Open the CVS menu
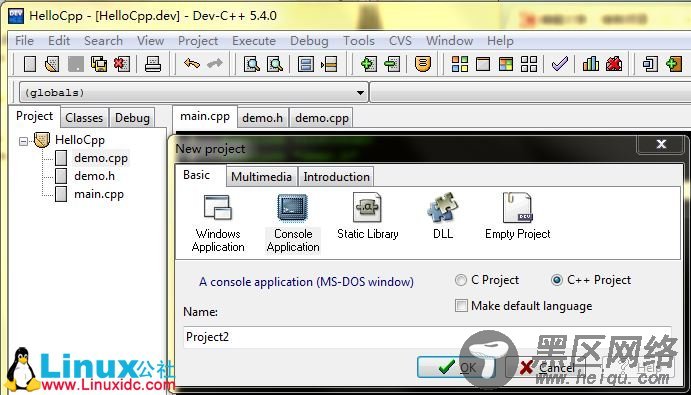This screenshot has height=395, width=691. pyautogui.click(x=400, y=41)
